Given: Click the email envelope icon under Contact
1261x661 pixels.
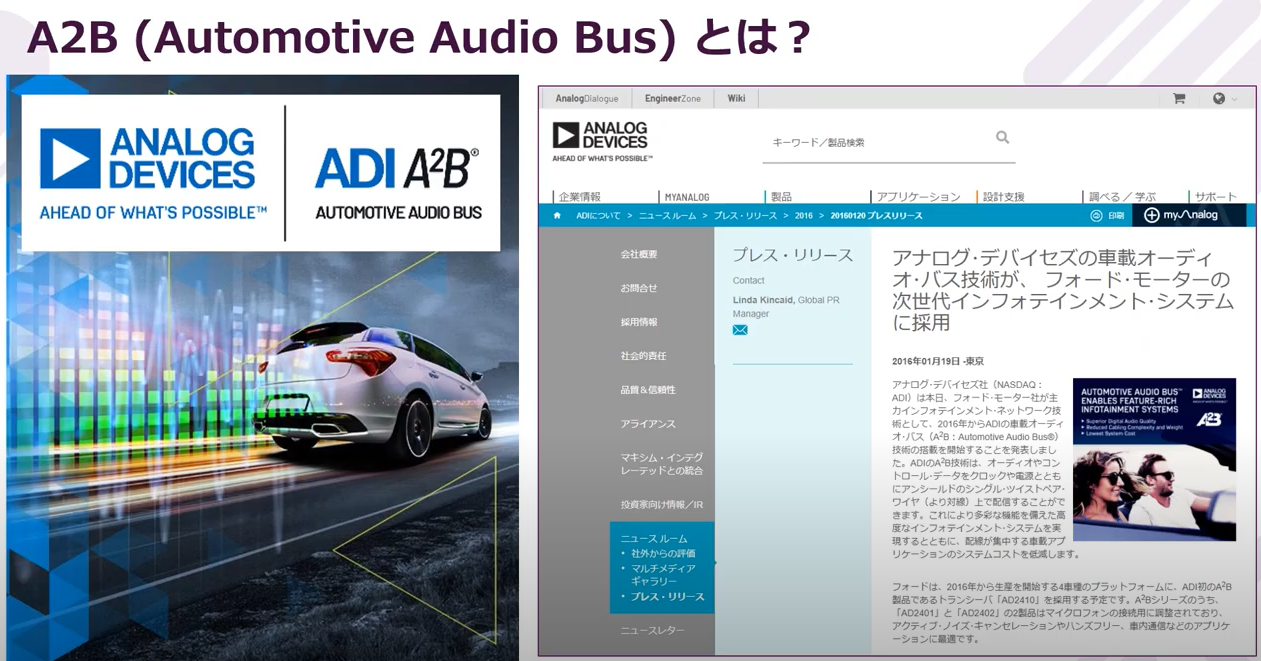Looking at the screenshot, I should (740, 330).
